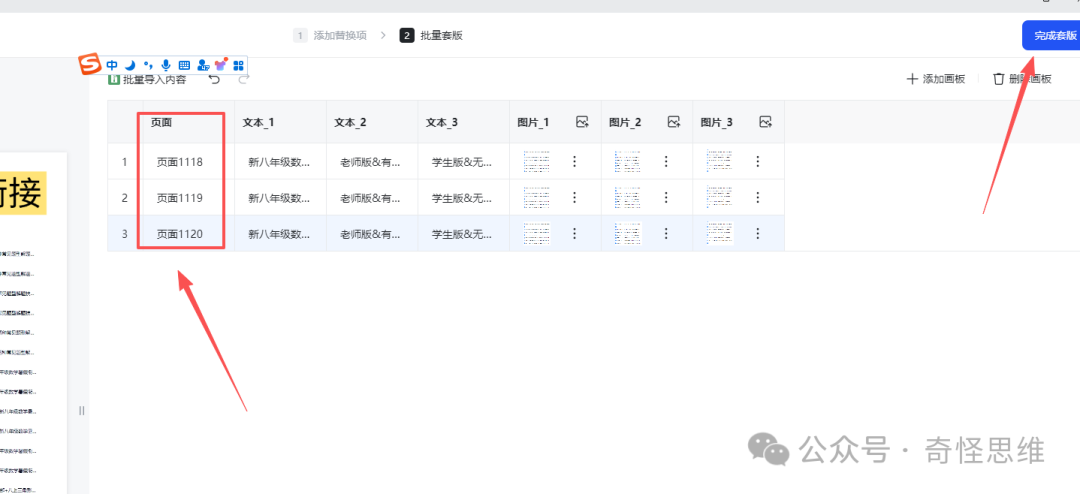Batch upload images for 图片_2 column header

pos(674,122)
